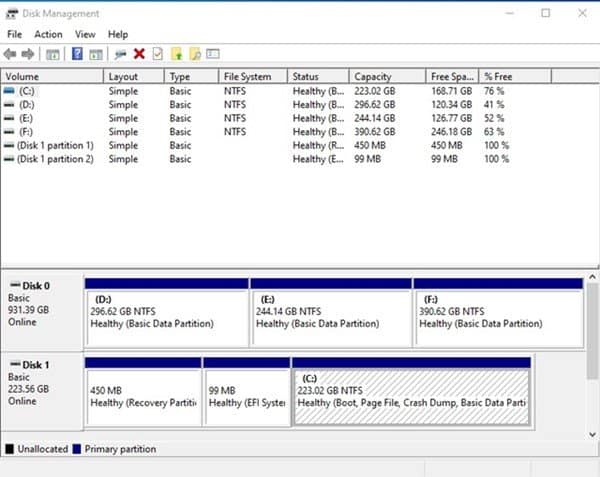Click the 223.02 GB capacity cell
This screenshot has width=600, height=477.
click(x=375, y=91)
